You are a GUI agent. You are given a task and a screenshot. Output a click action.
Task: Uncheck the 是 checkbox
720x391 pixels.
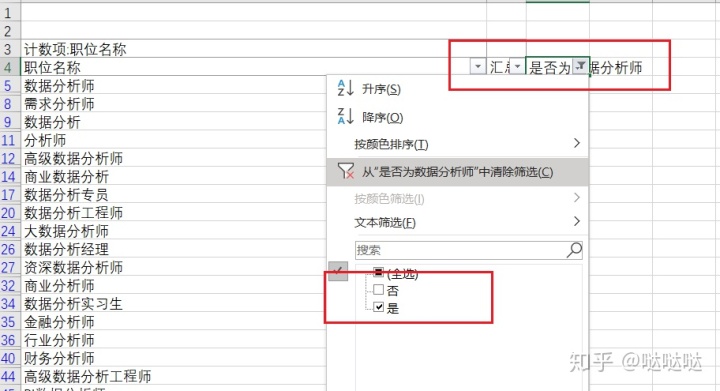pyautogui.click(x=378, y=307)
